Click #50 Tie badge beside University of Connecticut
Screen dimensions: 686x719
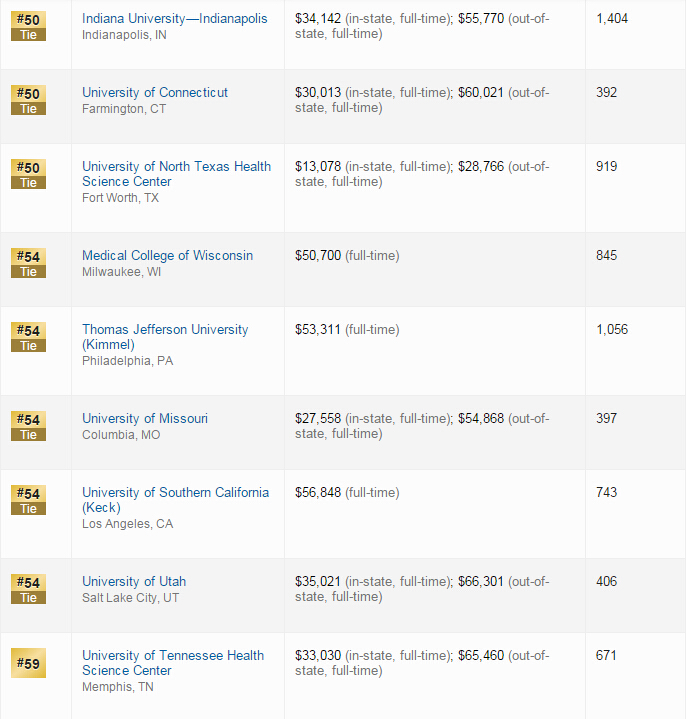[28, 100]
